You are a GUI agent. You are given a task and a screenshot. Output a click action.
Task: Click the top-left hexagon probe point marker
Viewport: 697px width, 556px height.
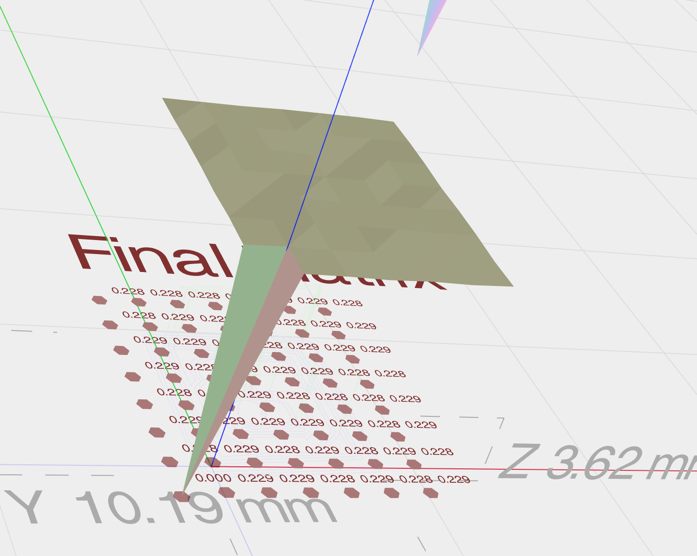pos(99,300)
